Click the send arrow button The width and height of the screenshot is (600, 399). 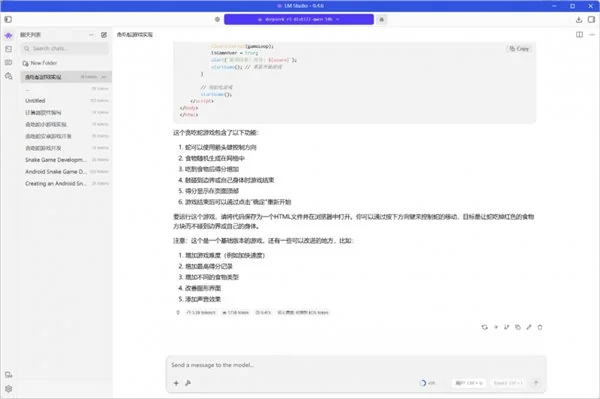tap(536, 383)
